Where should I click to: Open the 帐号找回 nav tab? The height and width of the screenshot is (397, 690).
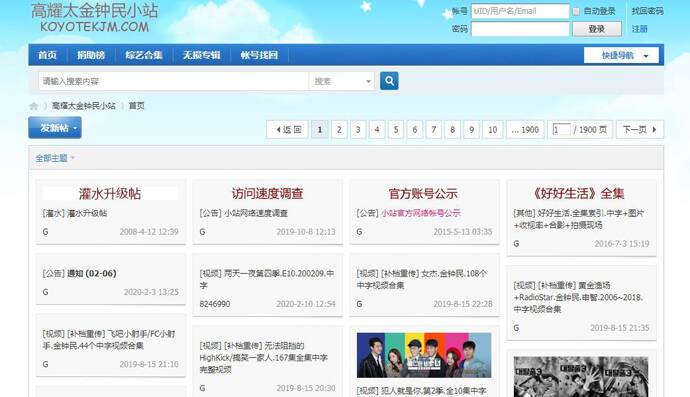(x=259, y=55)
